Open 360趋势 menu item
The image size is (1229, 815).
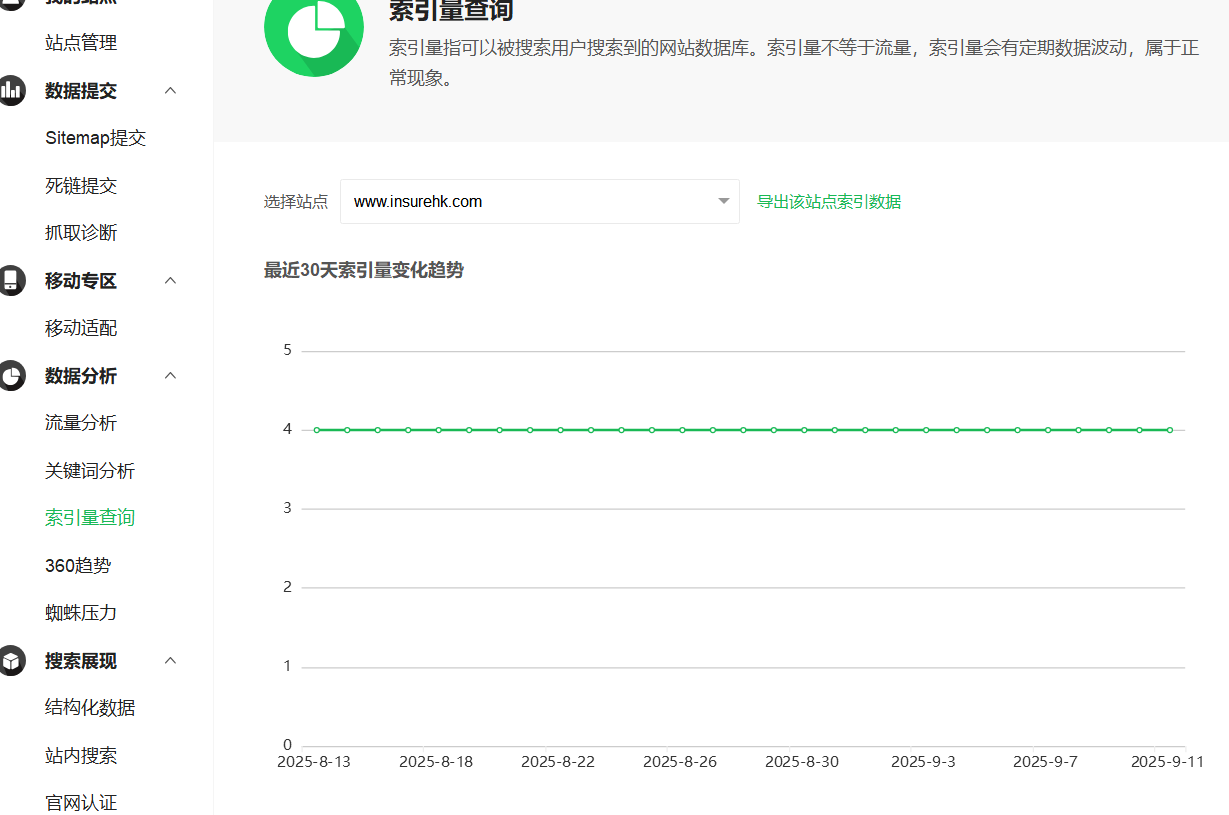[x=78, y=566]
